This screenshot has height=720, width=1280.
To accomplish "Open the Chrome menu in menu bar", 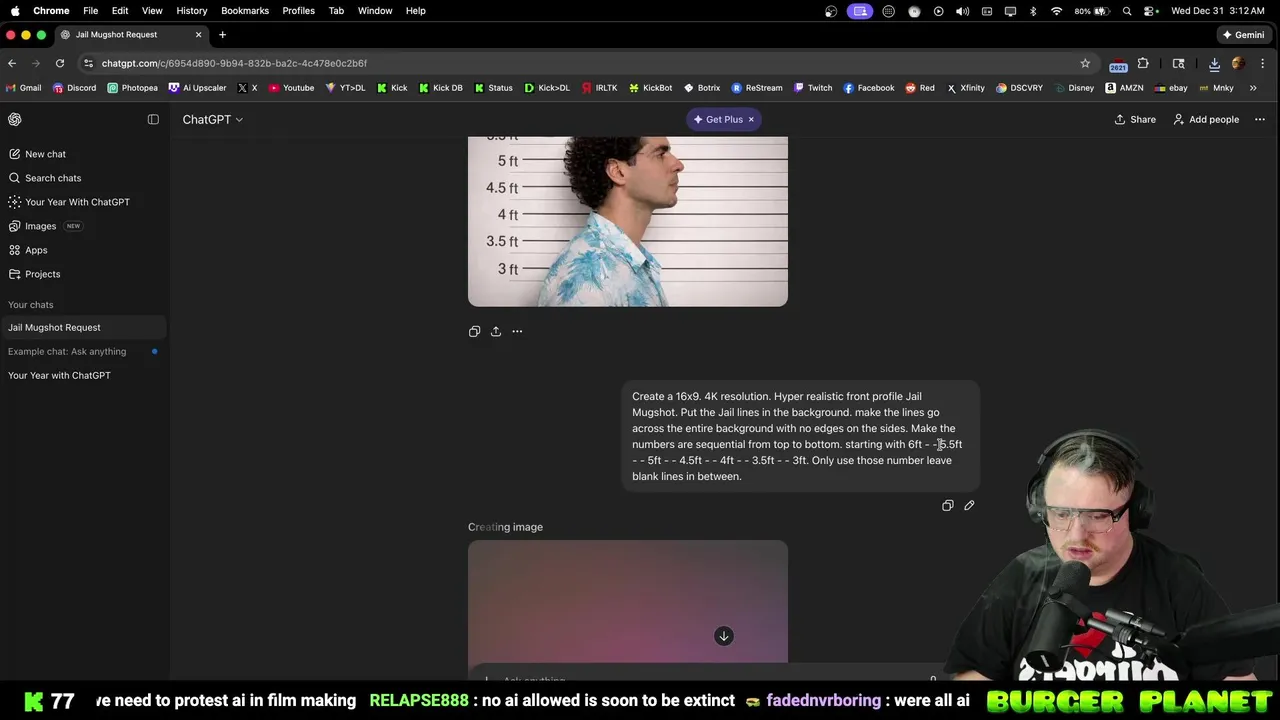I will [51, 11].
